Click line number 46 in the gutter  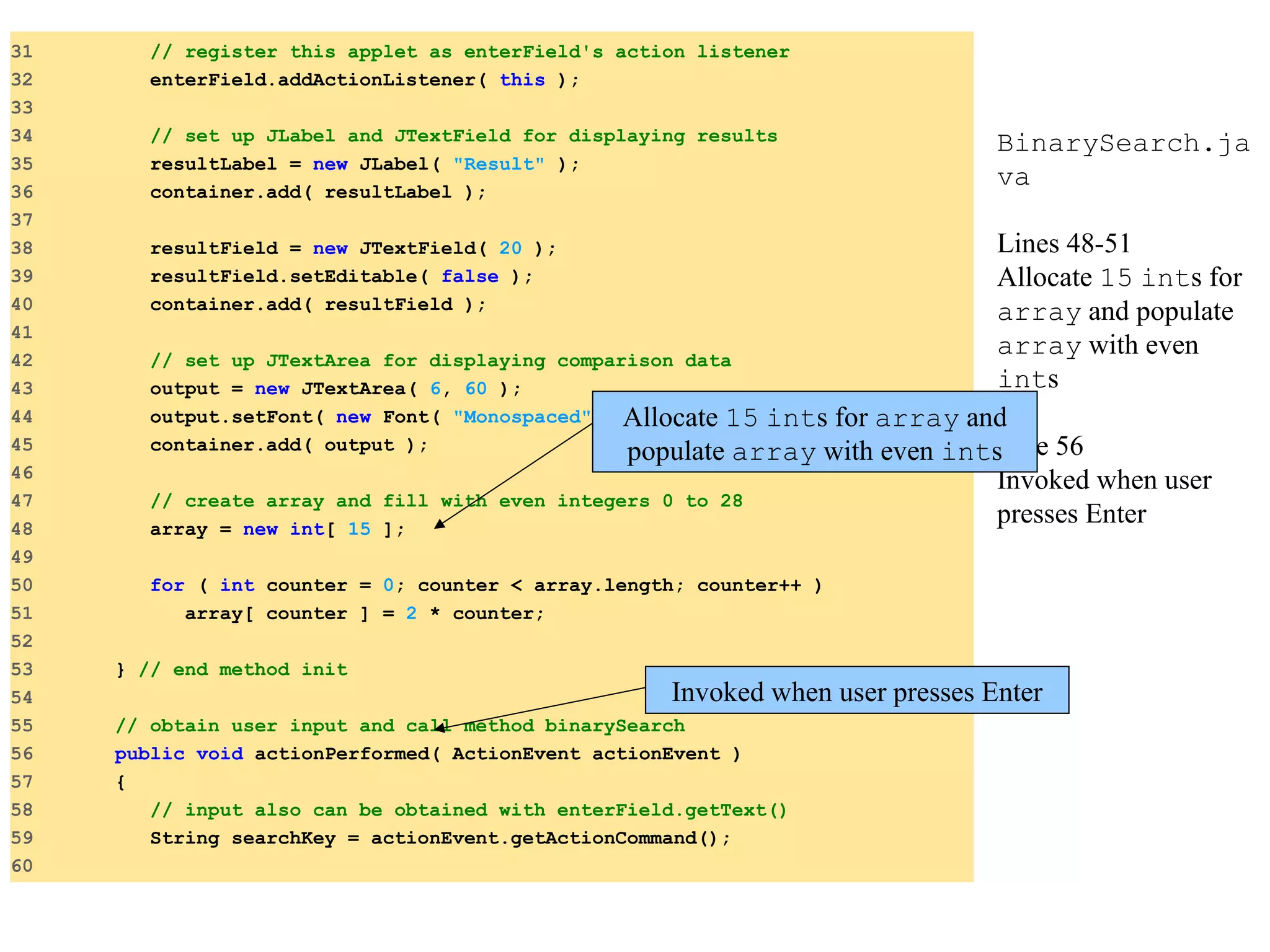tap(22, 474)
